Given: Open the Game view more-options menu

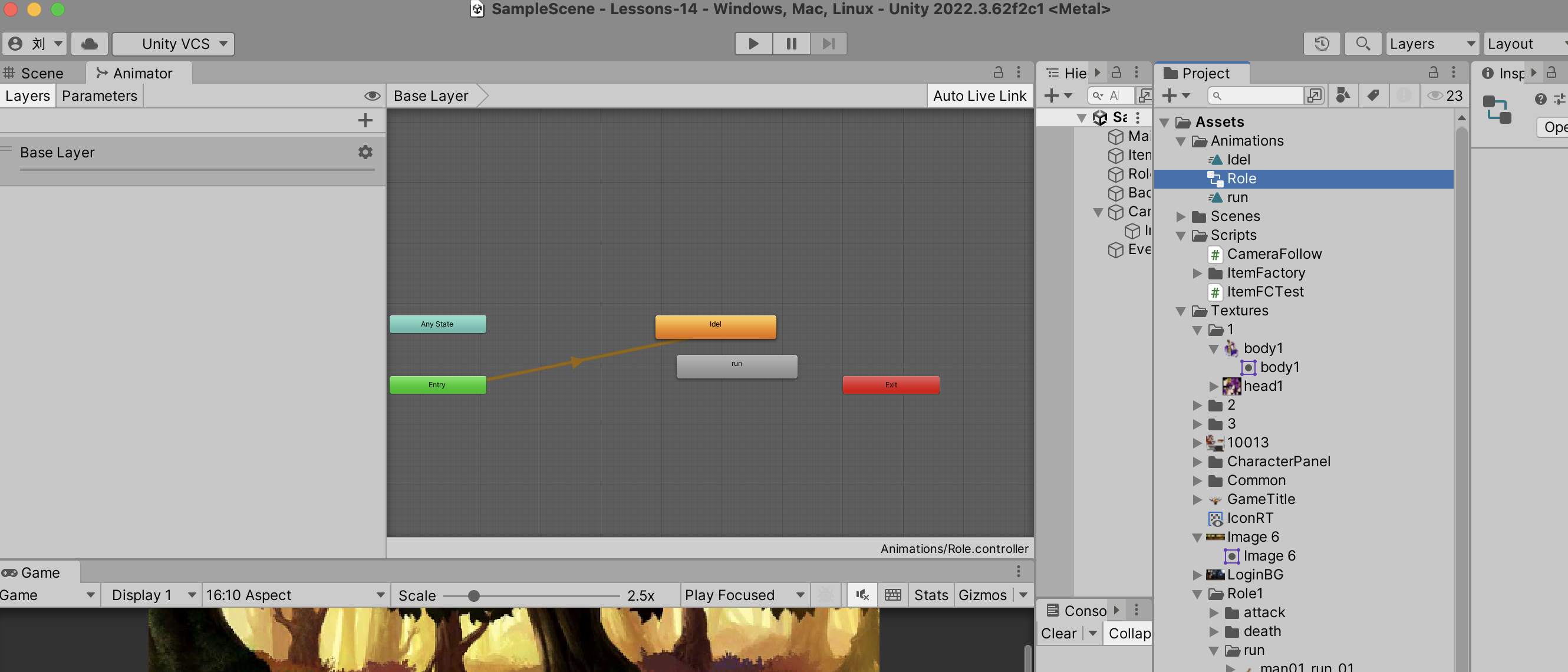Looking at the screenshot, I should (x=1019, y=572).
